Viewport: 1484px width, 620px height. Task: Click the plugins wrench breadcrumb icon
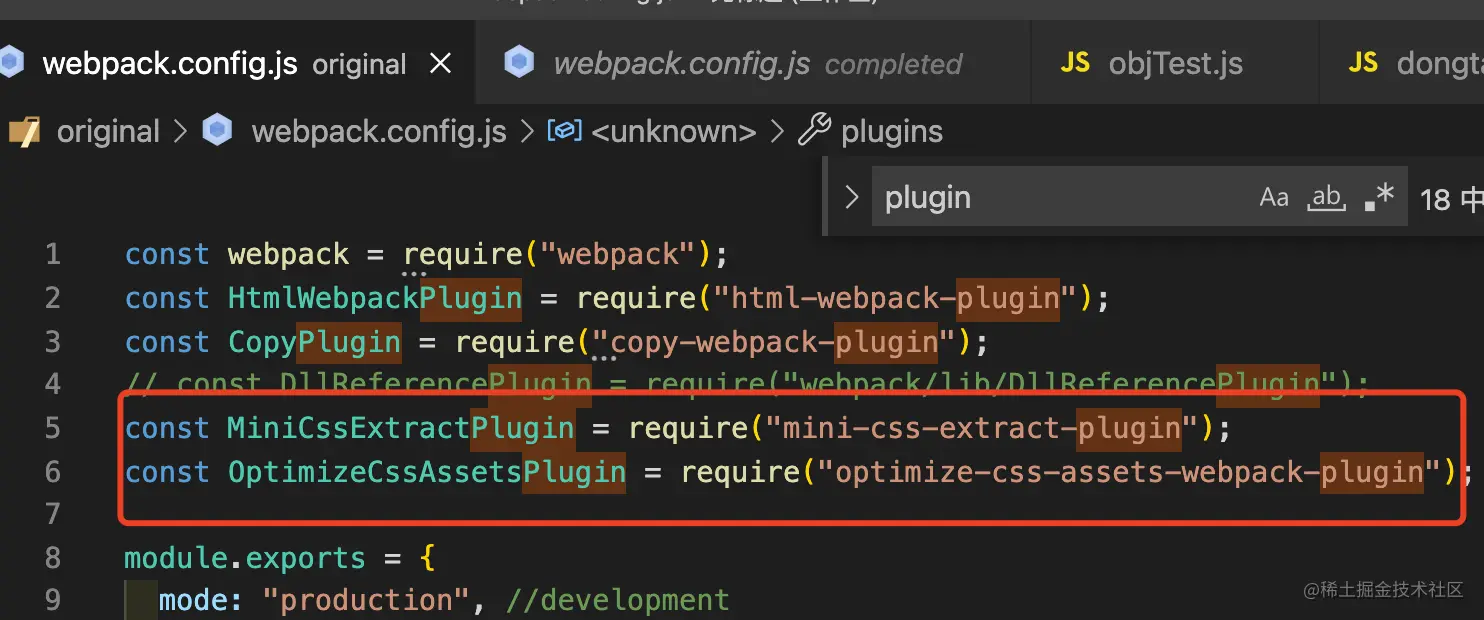(815, 131)
